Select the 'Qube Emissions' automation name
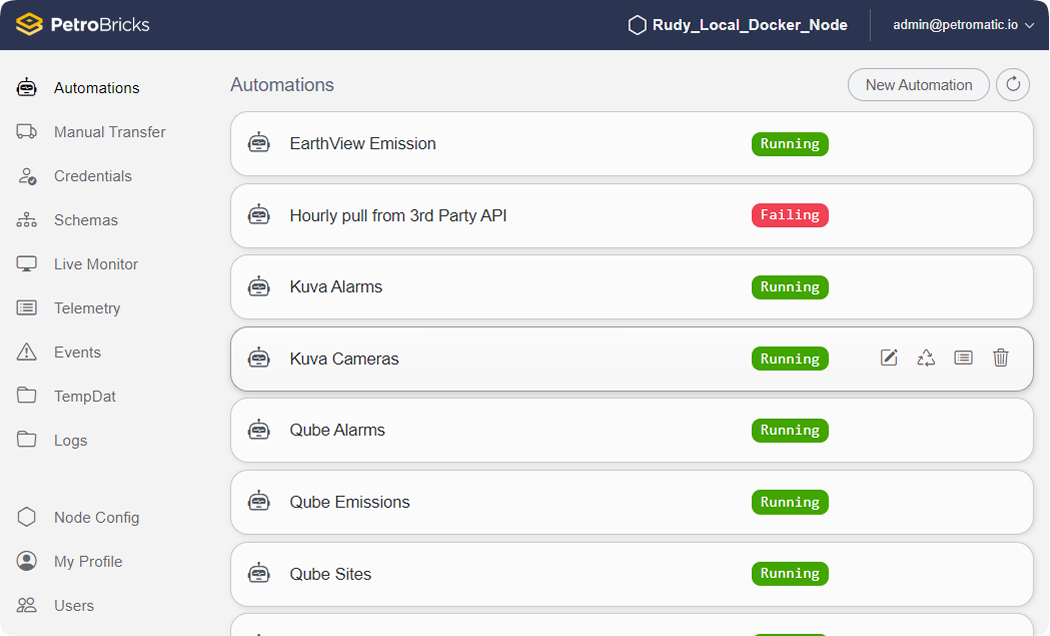This screenshot has height=636, width=1050. [350, 502]
